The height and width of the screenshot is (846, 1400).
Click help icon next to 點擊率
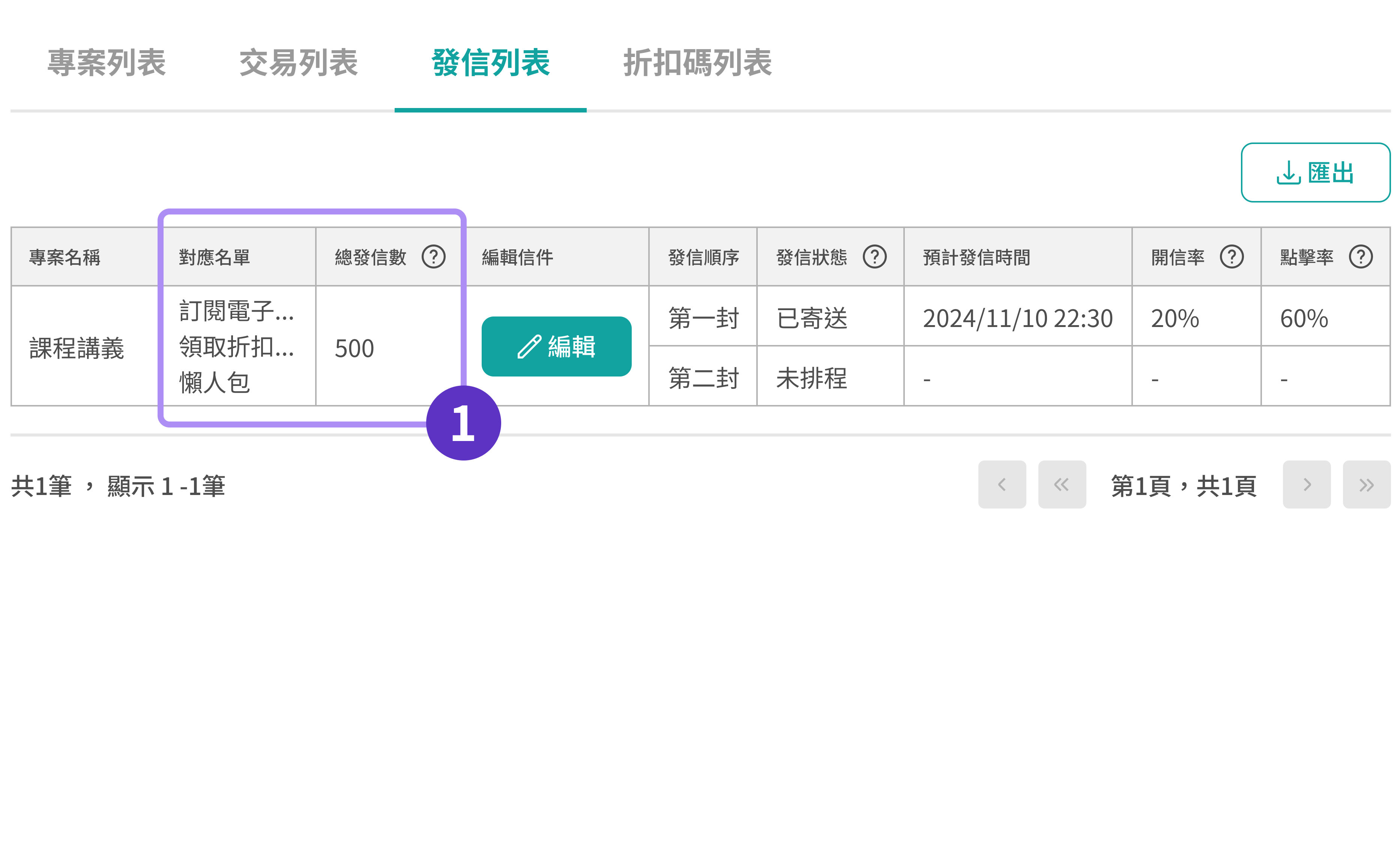coord(1360,257)
